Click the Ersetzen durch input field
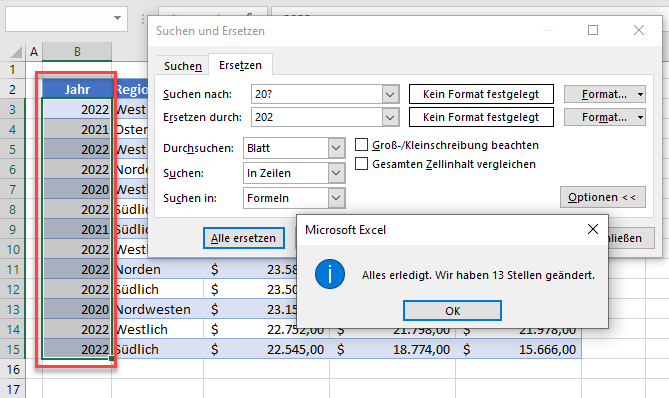Image resolution: width=669 pixels, height=398 pixels. coord(317,117)
